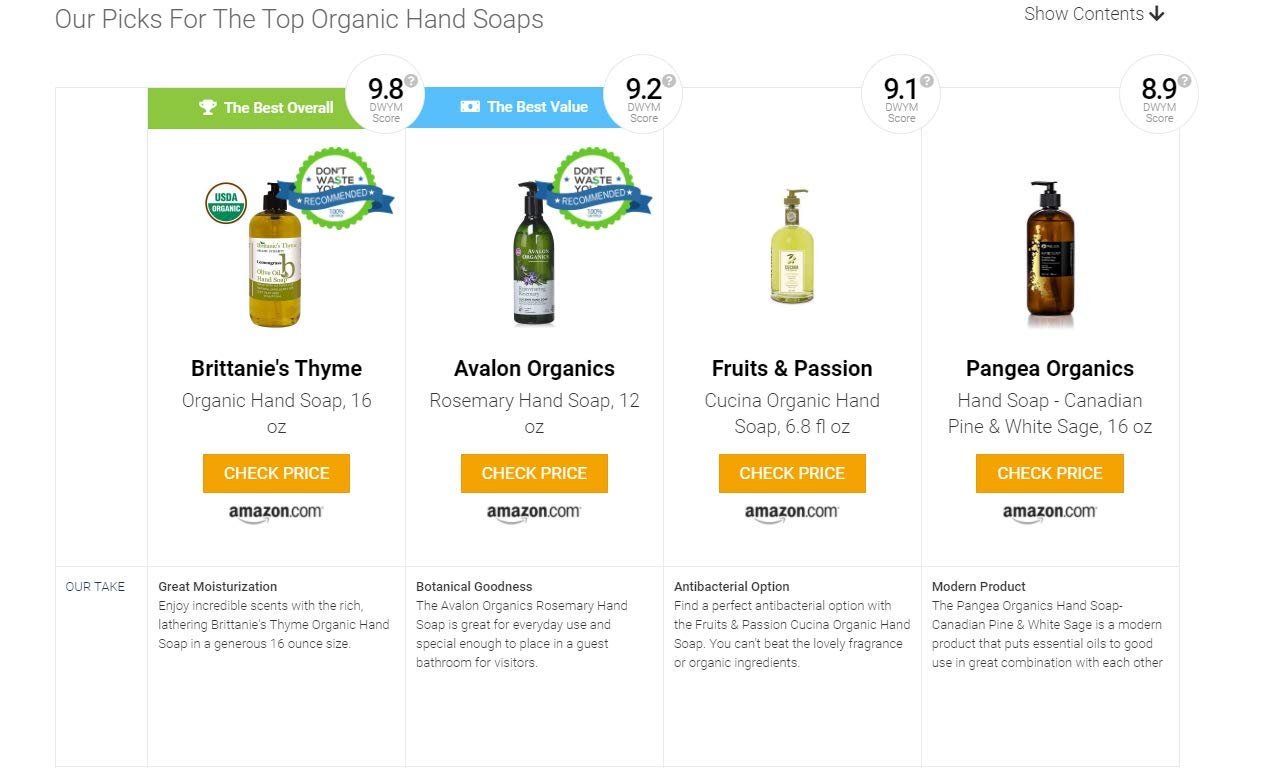
Task: Open Pangea Organics product title link
Action: point(1050,368)
